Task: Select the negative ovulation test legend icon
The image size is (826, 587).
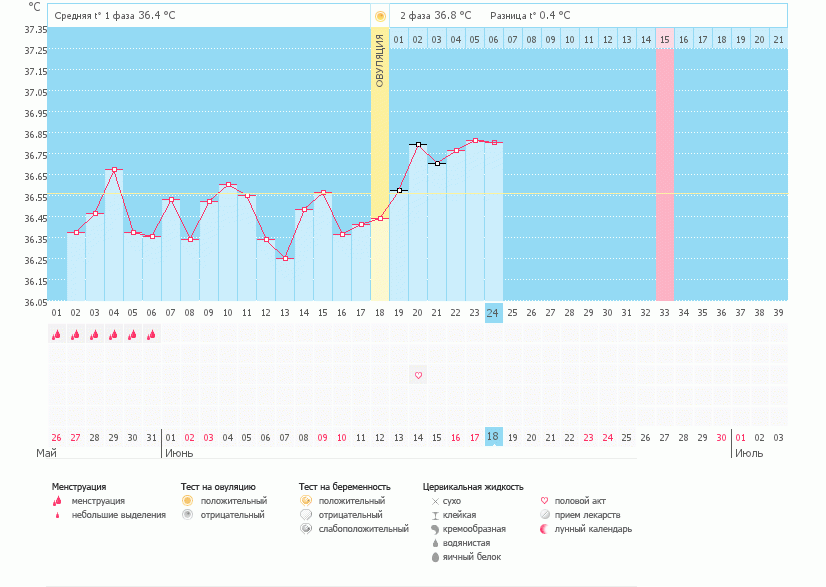Action: (186, 515)
